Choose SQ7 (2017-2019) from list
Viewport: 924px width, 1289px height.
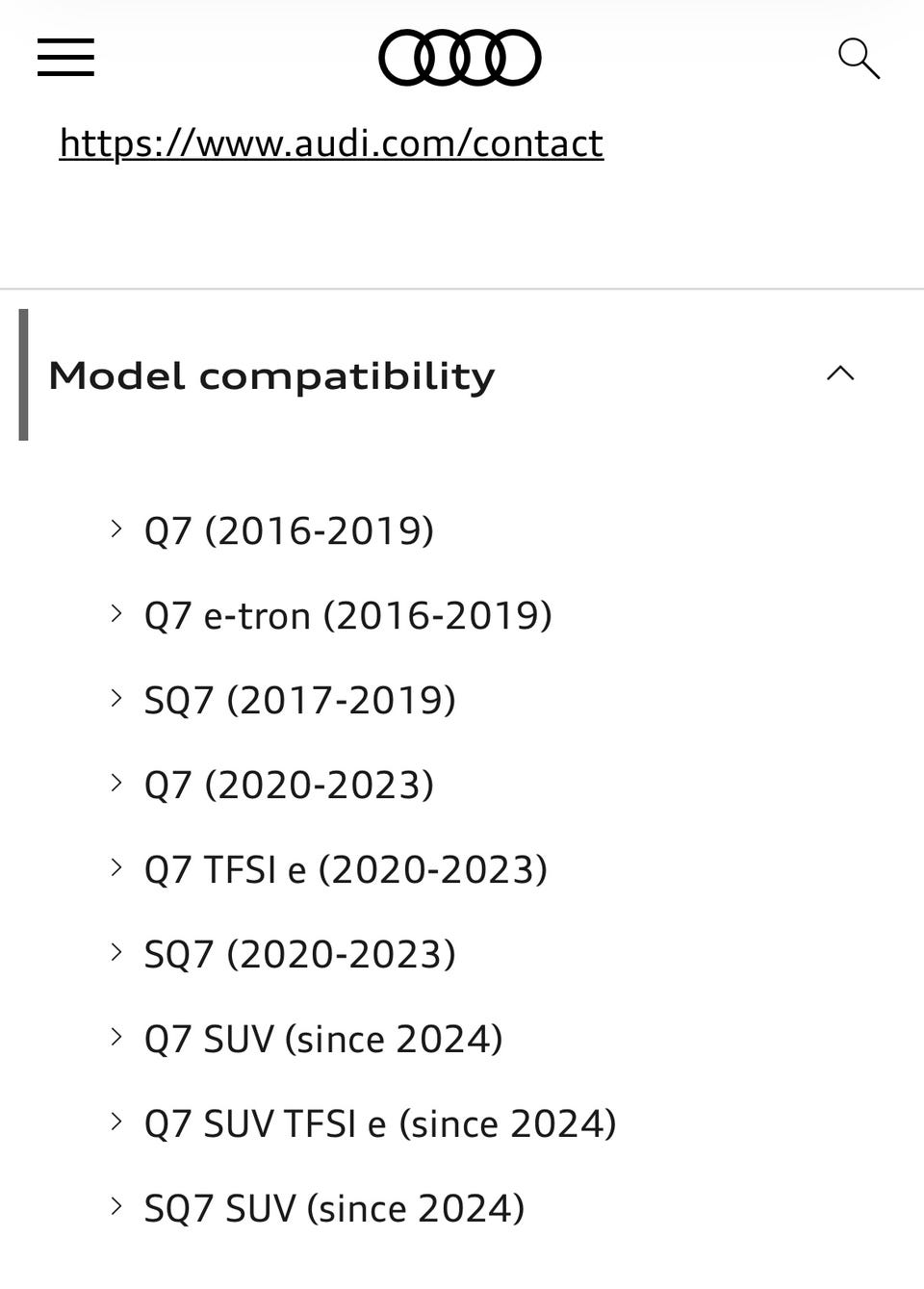[299, 700]
